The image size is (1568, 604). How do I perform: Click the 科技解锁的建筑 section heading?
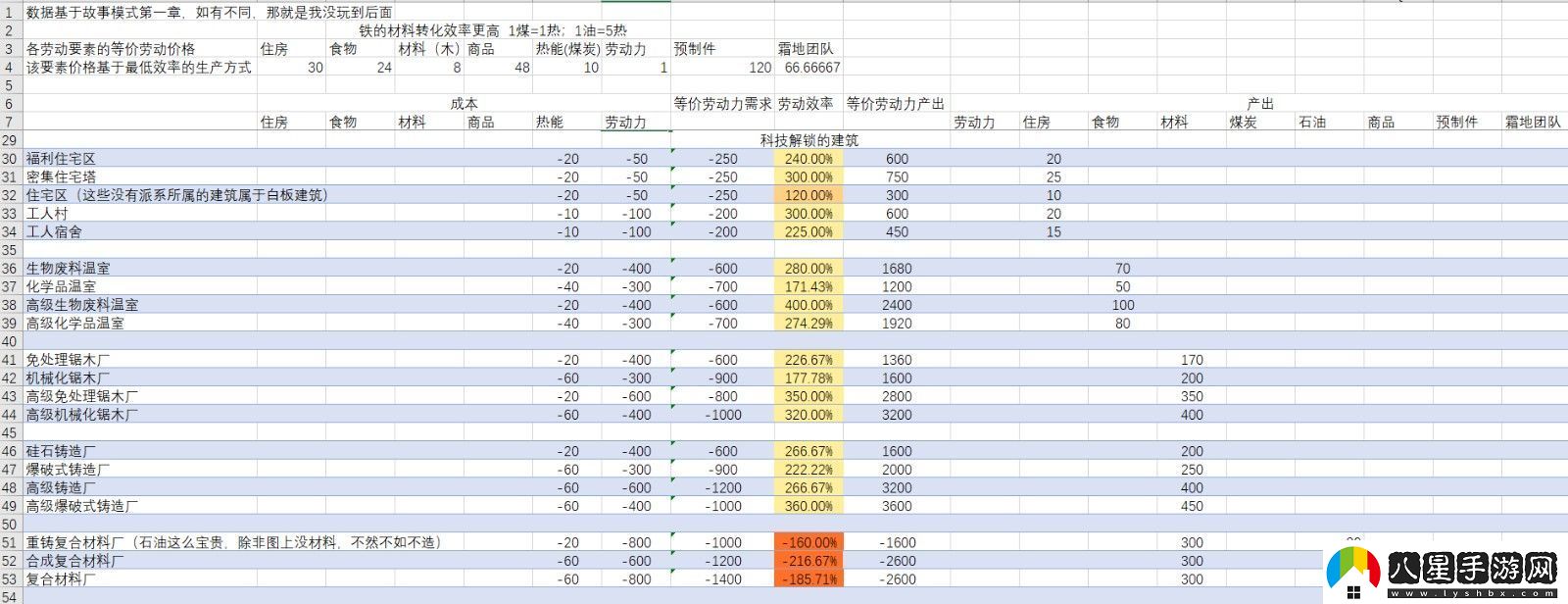(x=808, y=140)
